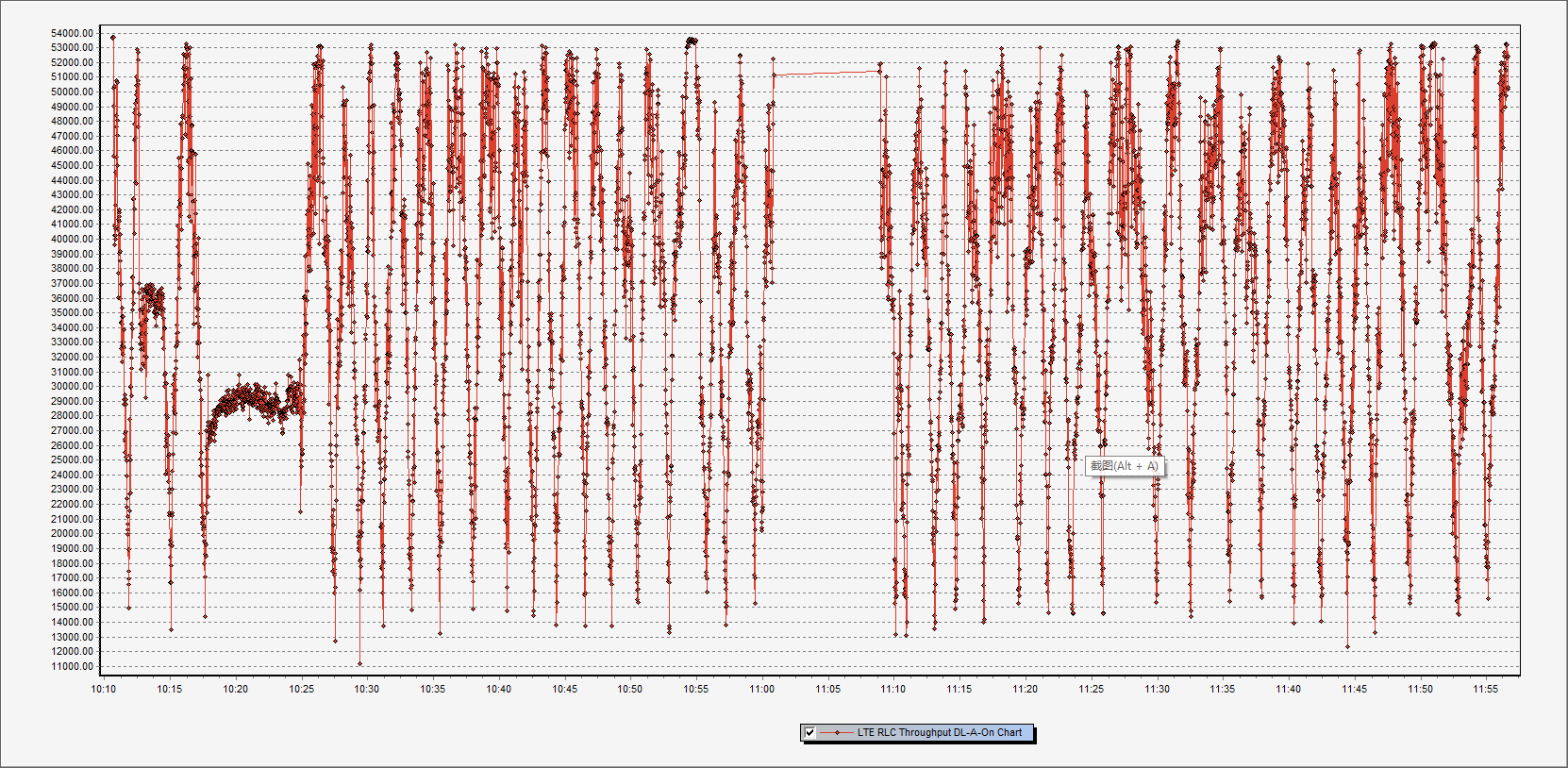
Task: Click the 11:00 time axis label
Action: pyautogui.click(x=762, y=689)
